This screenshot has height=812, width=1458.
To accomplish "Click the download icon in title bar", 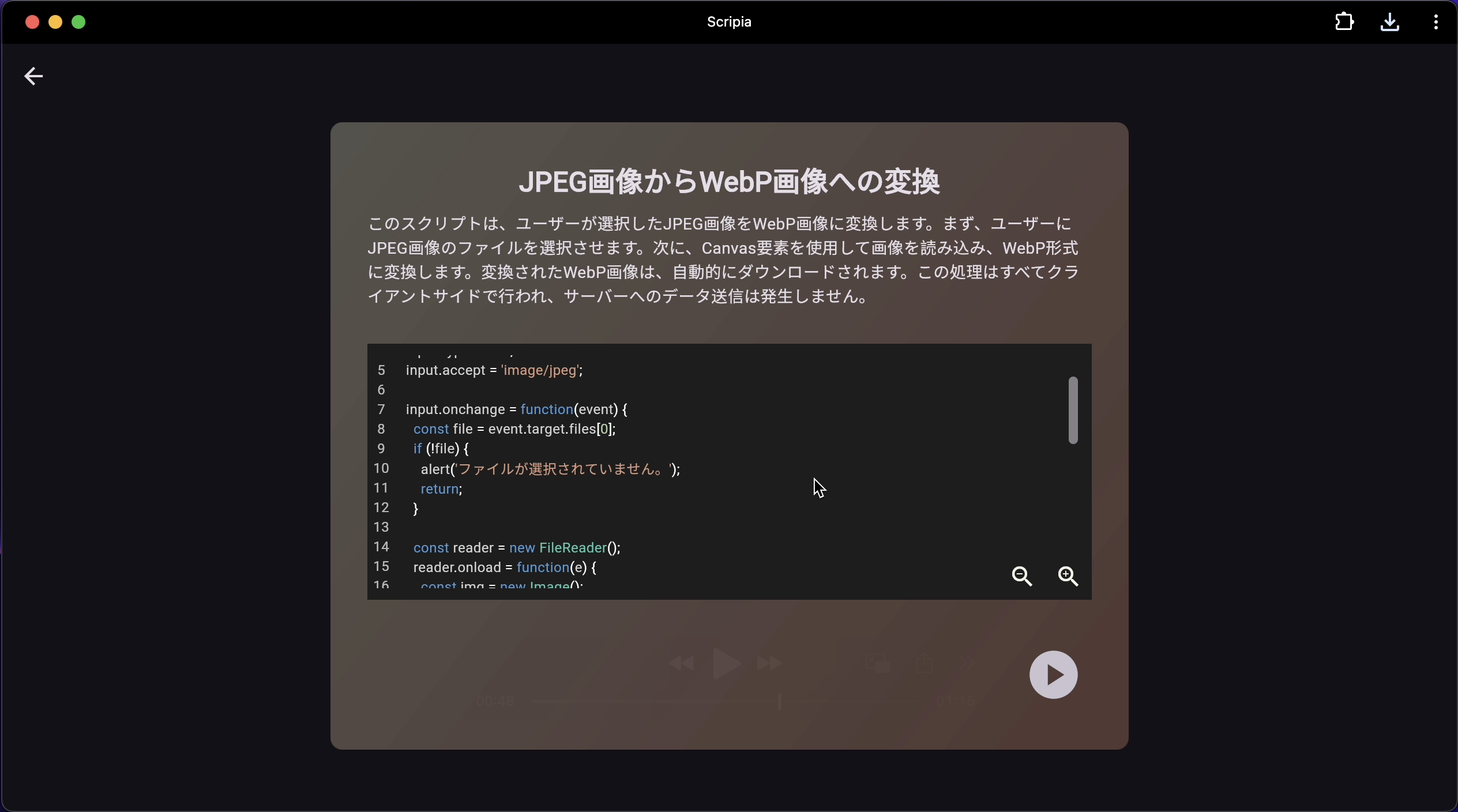I will coord(1390,22).
